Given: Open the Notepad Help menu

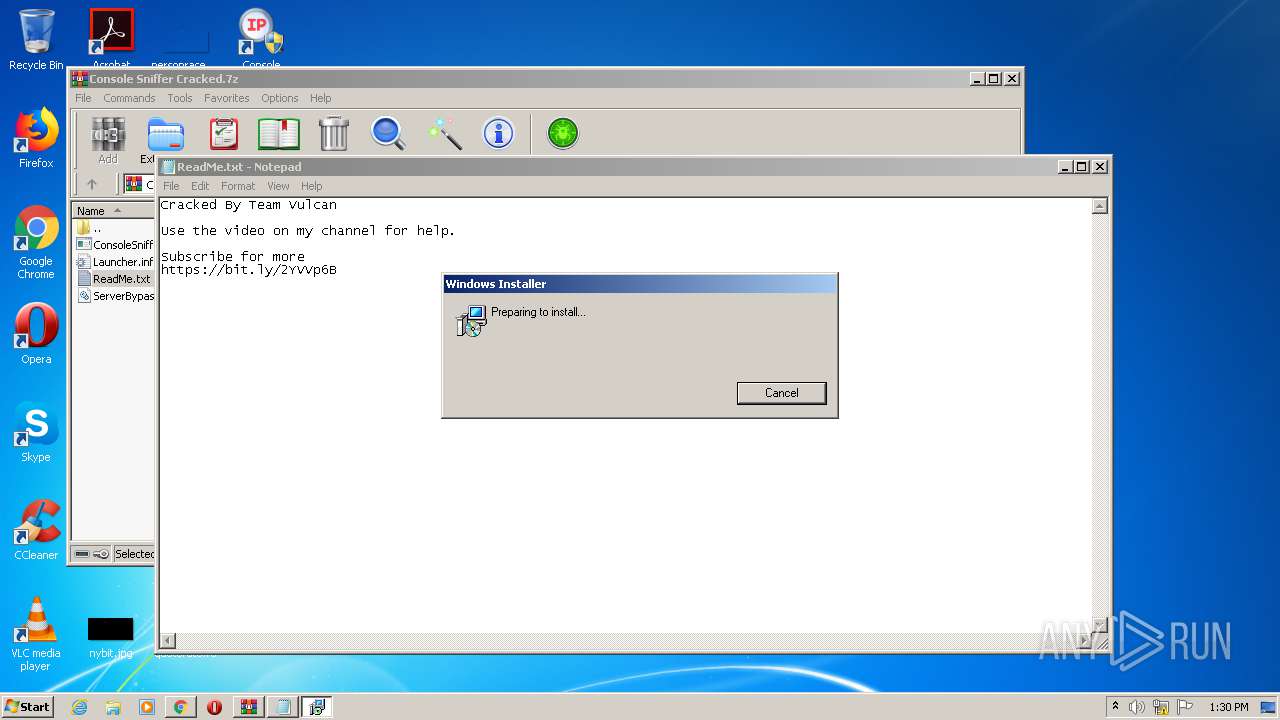Looking at the screenshot, I should [312, 186].
